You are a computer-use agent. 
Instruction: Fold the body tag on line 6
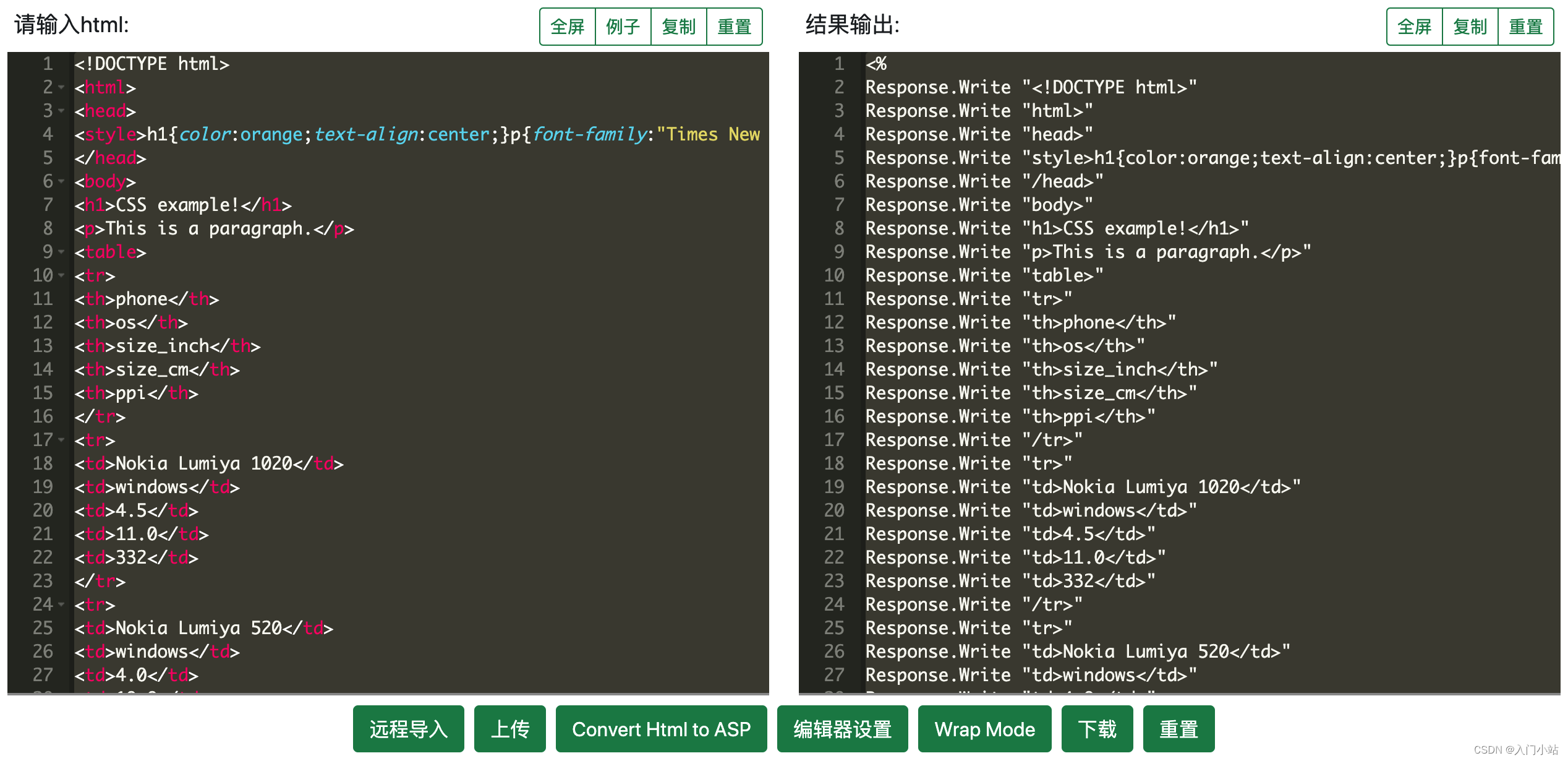[61, 182]
